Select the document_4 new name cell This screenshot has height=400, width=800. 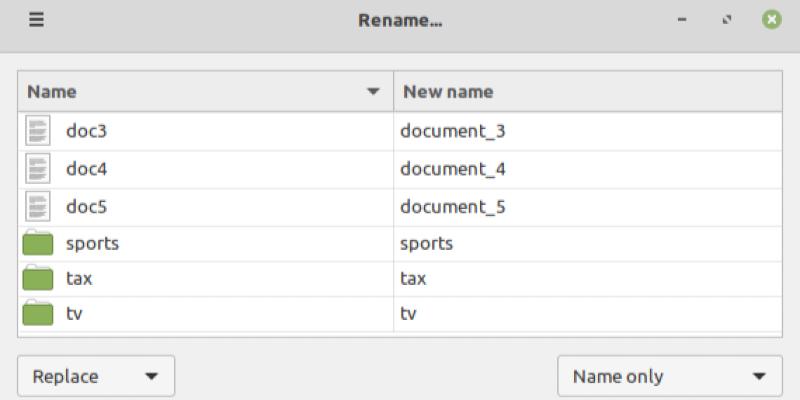click(453, 169)
